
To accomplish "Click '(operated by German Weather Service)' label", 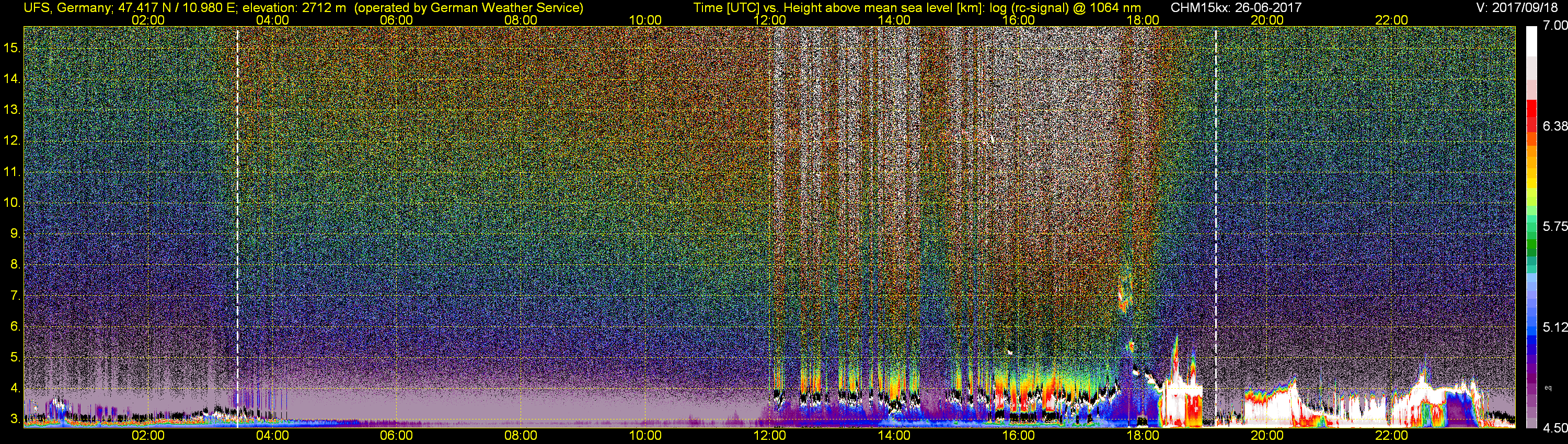I will point(469,8).
